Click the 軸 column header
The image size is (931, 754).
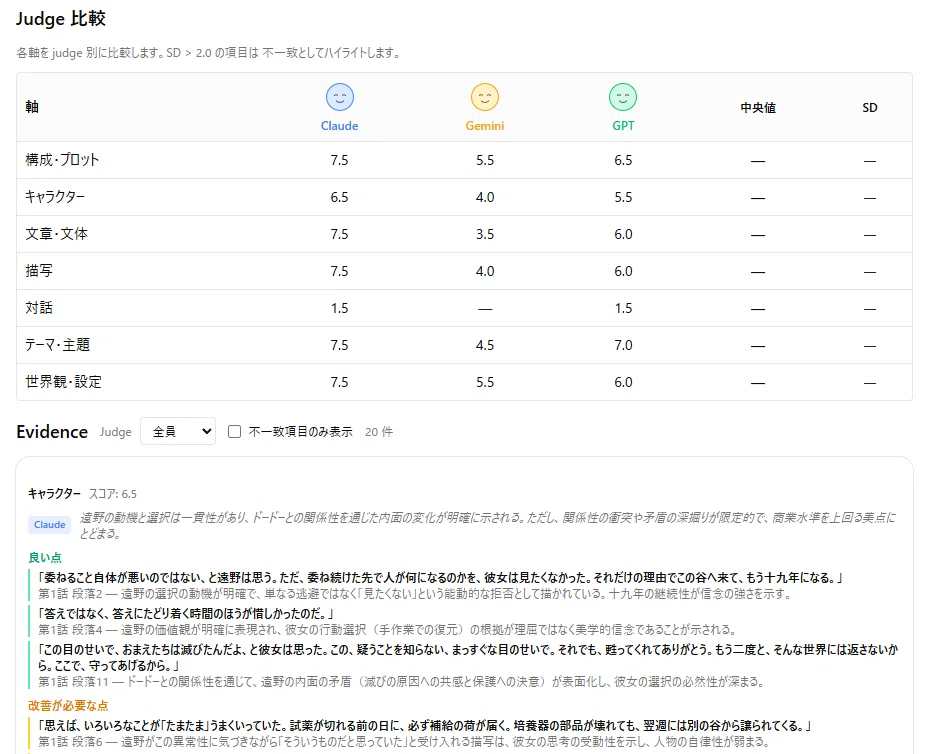[32, 107]
